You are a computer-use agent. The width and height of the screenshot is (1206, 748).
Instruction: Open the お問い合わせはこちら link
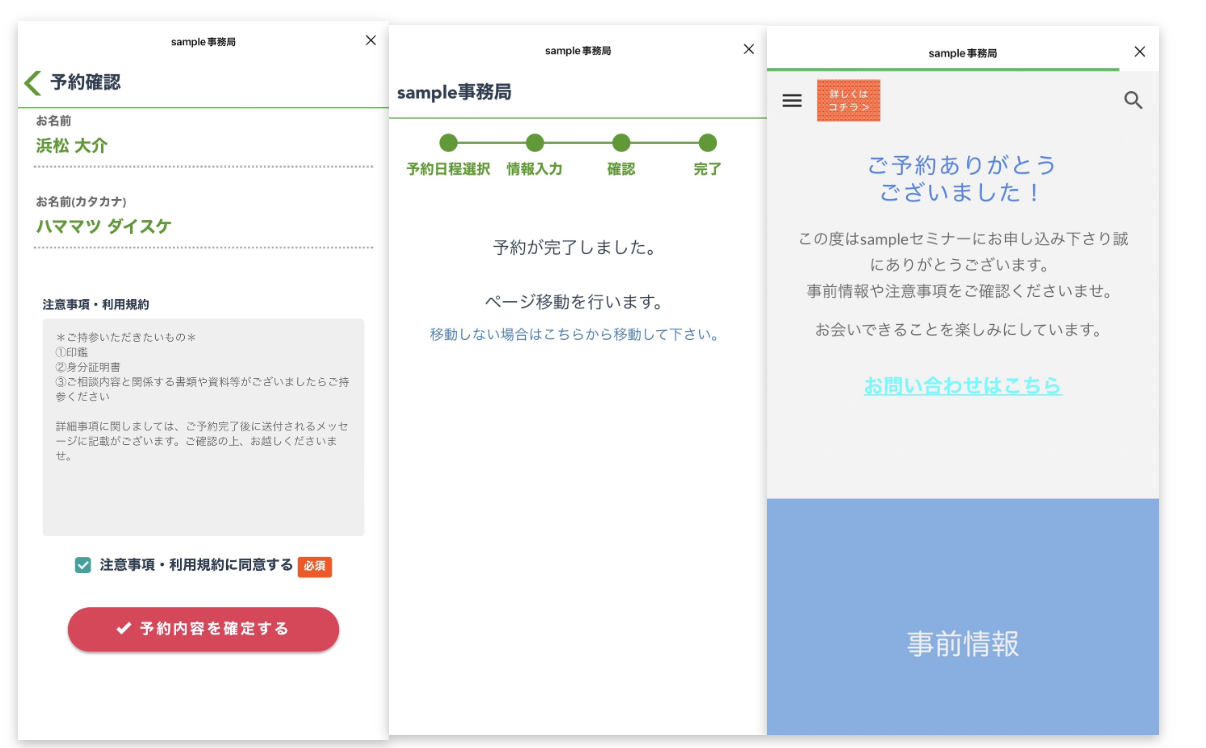tap(962, 385)
